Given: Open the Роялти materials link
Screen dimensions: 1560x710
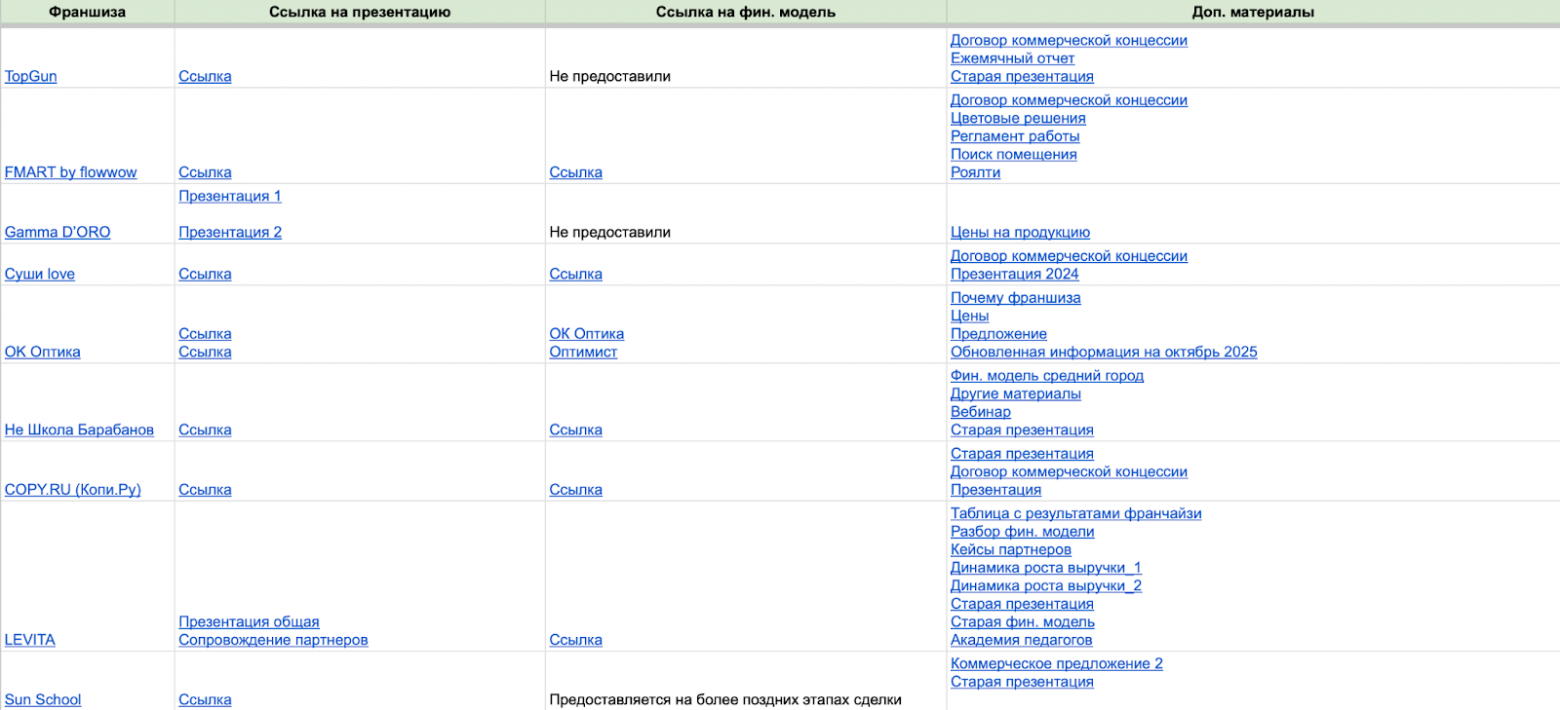Looking at the screenshot, I should coord(975,173).
